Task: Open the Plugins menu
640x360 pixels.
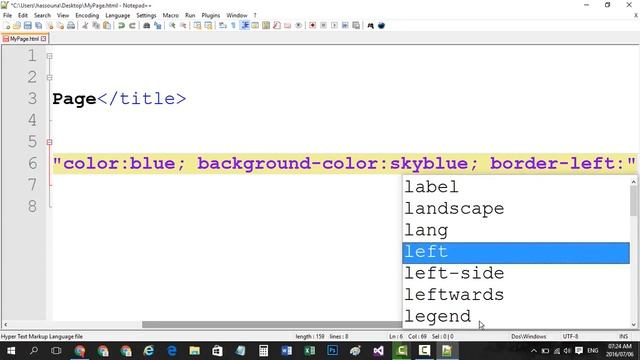Action: tap(211, 15)
